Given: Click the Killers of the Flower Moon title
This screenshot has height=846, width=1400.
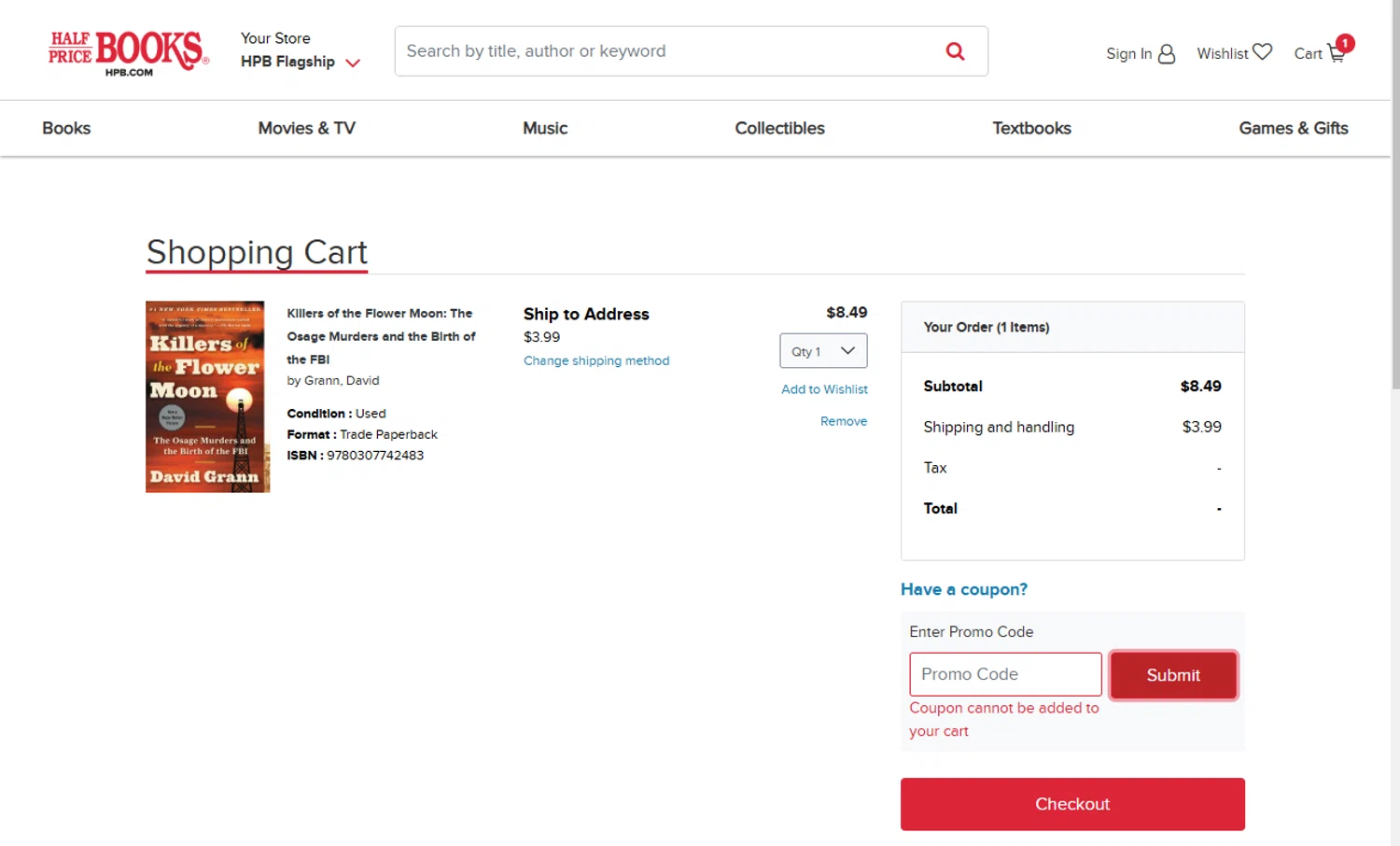Looking at the screenshot, I should tap(381, 336).
